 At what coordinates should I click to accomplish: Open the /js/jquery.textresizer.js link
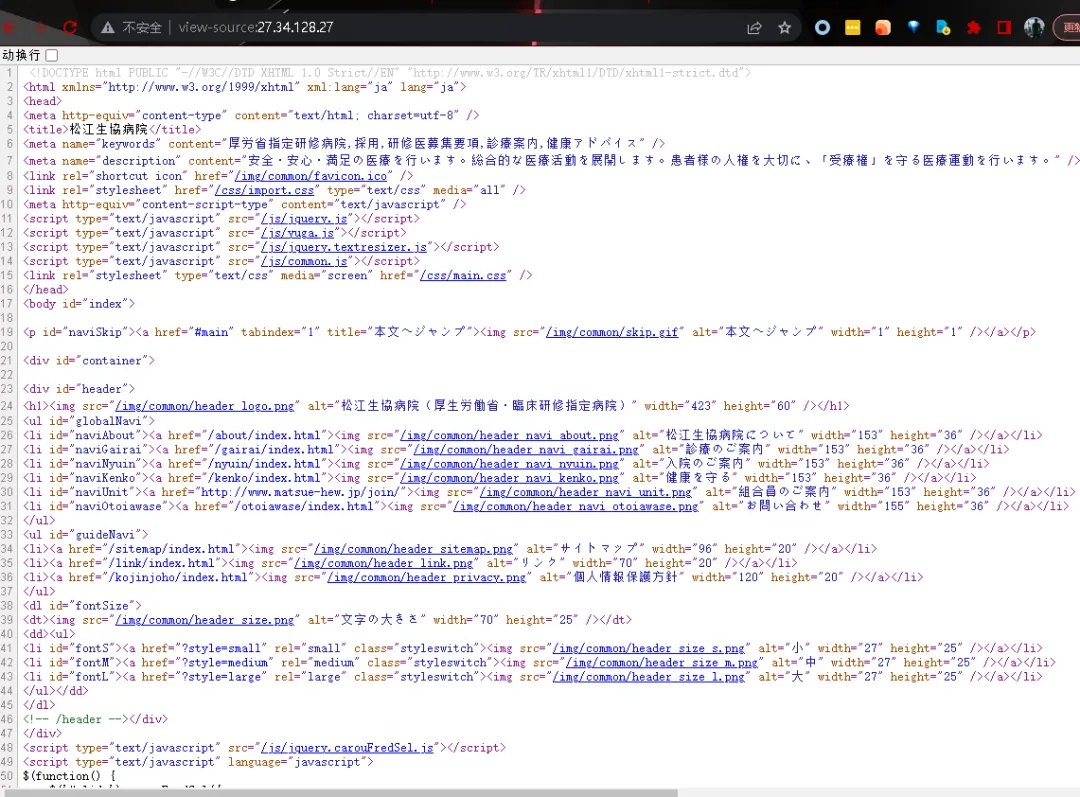344,247
